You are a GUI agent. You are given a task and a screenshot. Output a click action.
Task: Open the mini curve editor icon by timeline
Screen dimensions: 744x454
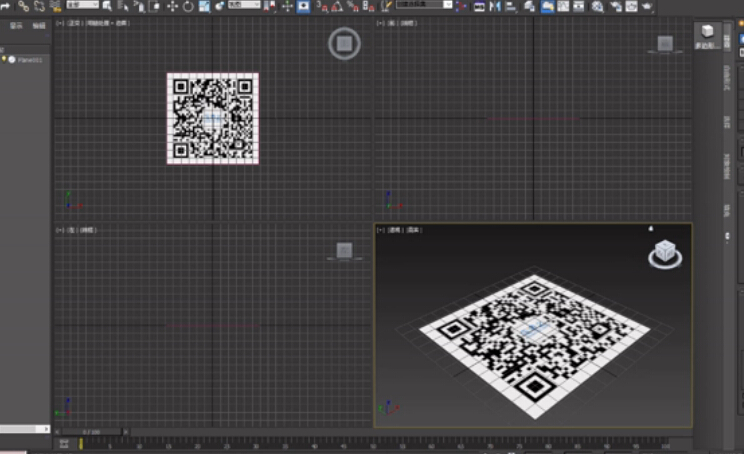pyautogui.click(x=64, y=444)
